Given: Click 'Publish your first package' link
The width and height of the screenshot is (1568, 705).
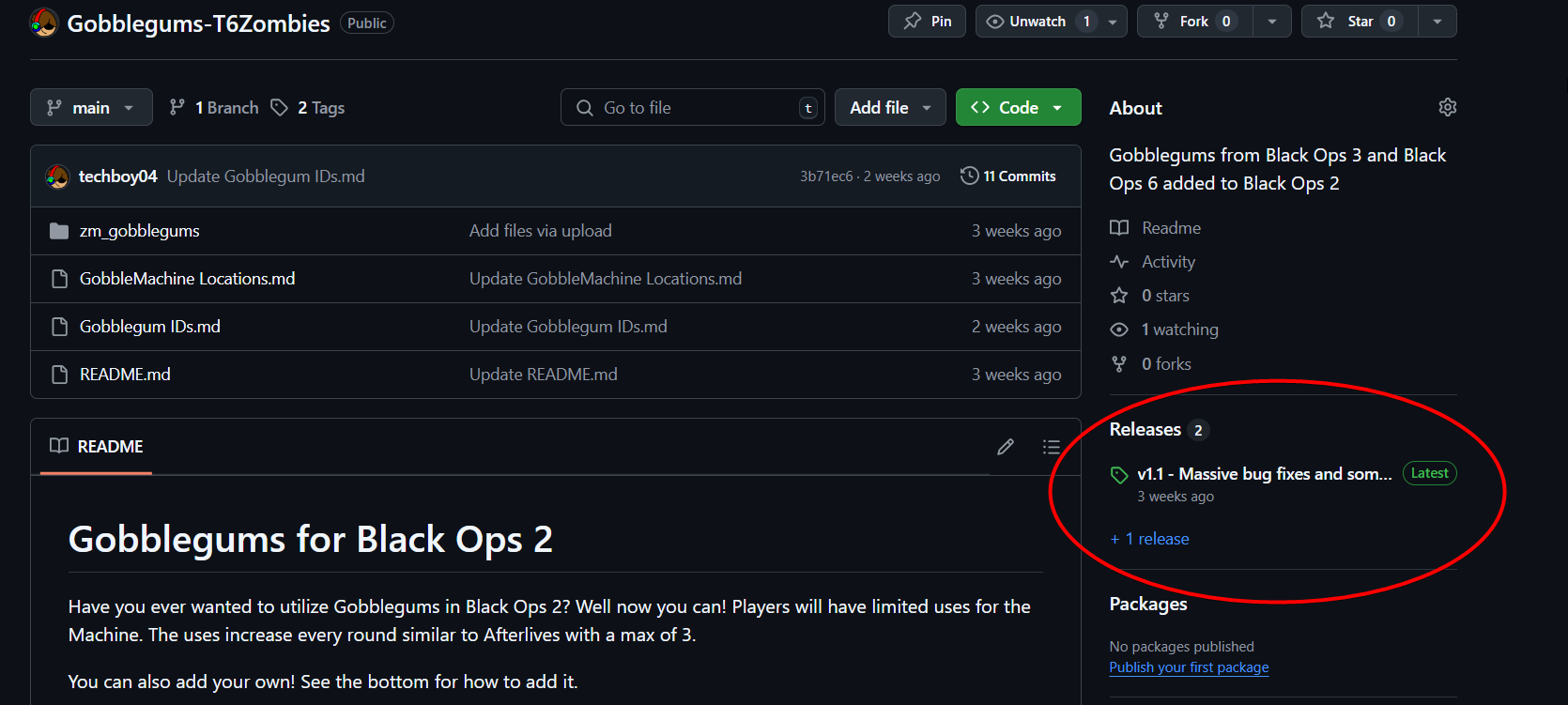Looking at the screenshot, I should pyautogui.click(x=1189, y=667).
